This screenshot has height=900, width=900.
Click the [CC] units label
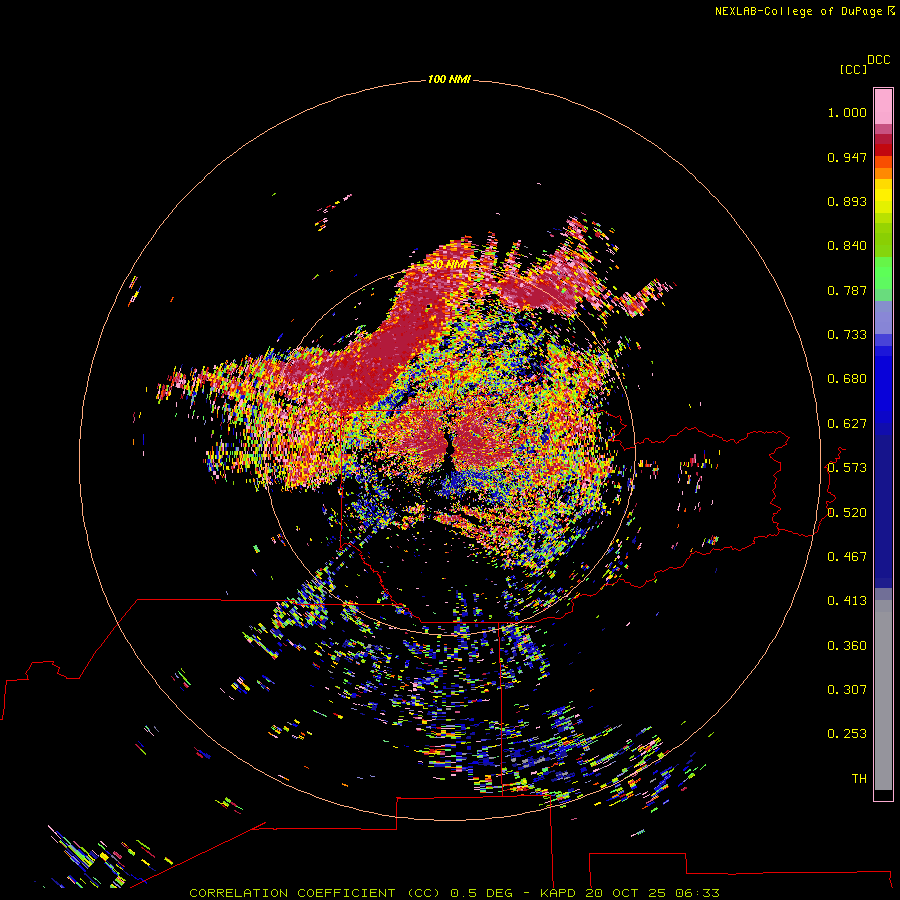click(853, 69)
